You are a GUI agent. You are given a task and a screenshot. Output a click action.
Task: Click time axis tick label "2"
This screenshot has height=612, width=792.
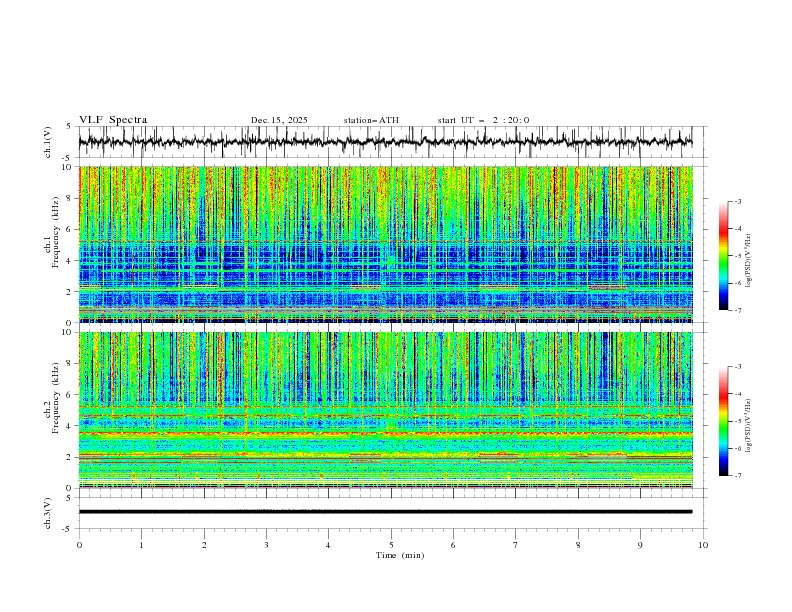204,545
